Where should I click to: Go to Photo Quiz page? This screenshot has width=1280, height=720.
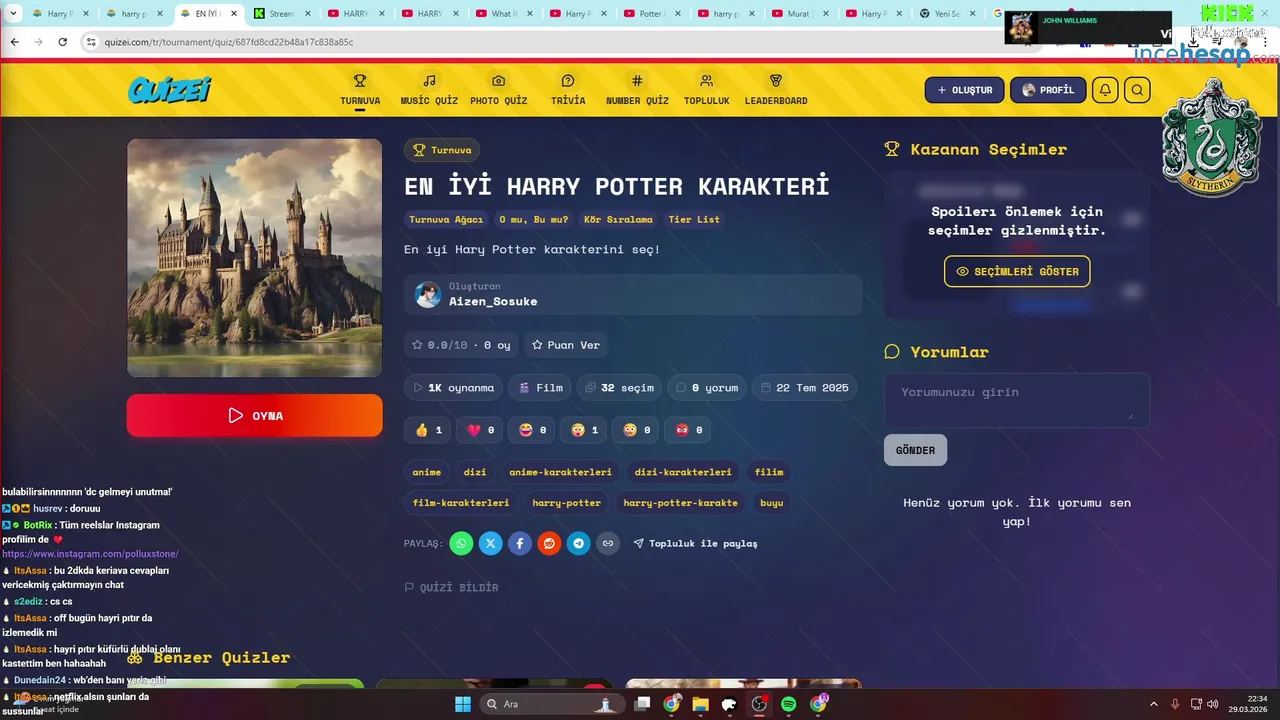click(498, 90)
